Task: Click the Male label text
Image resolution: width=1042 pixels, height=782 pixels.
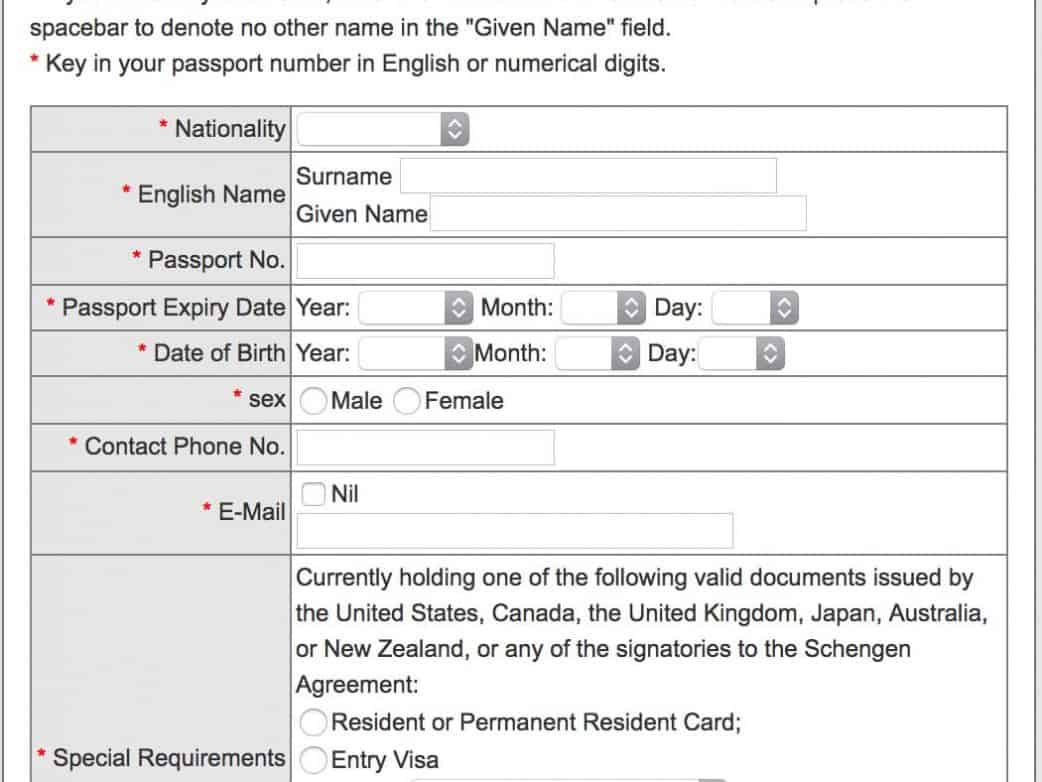Action: pyautogui.click(x=356, y=401)
